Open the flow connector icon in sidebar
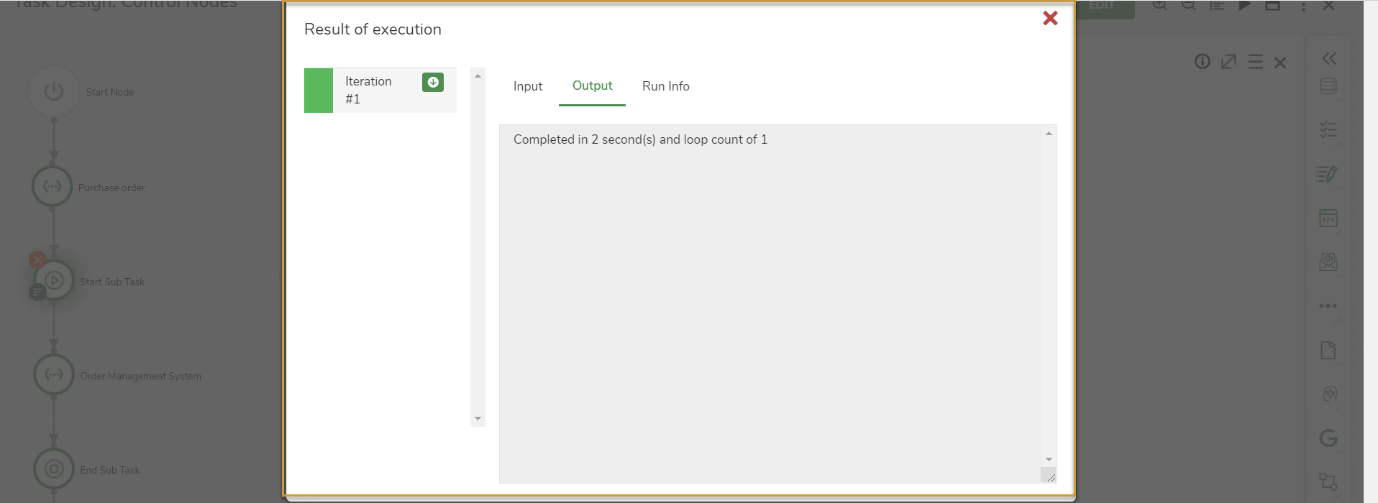The height and width of the screenshot is (503, 1378). 1328,482
